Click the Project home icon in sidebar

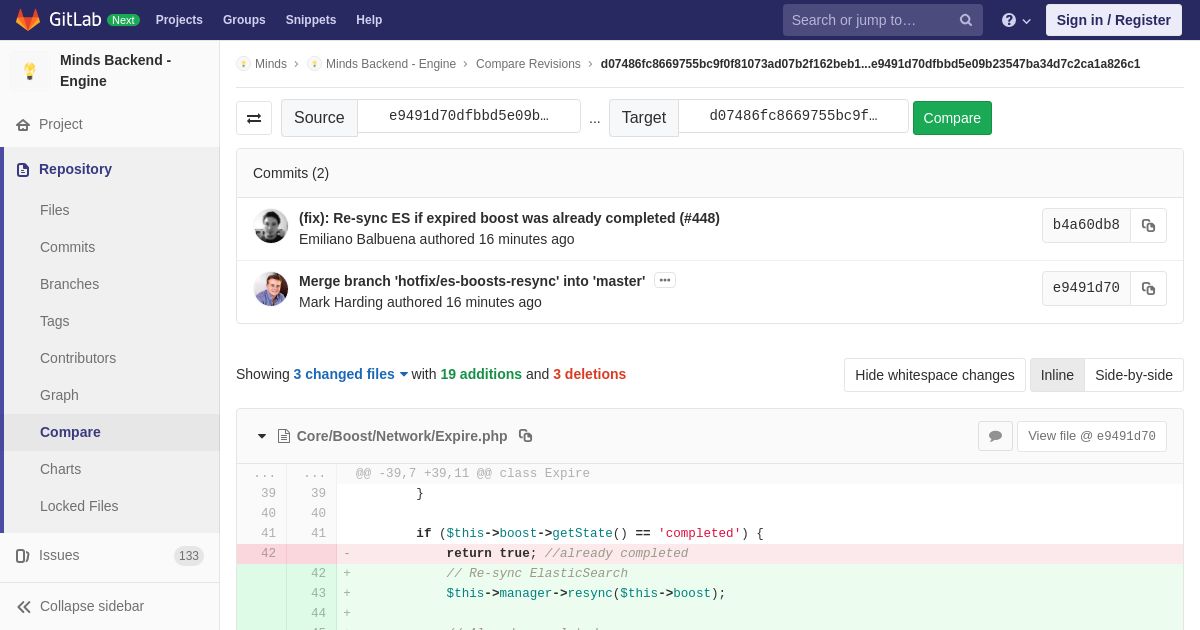click(23, 125)
